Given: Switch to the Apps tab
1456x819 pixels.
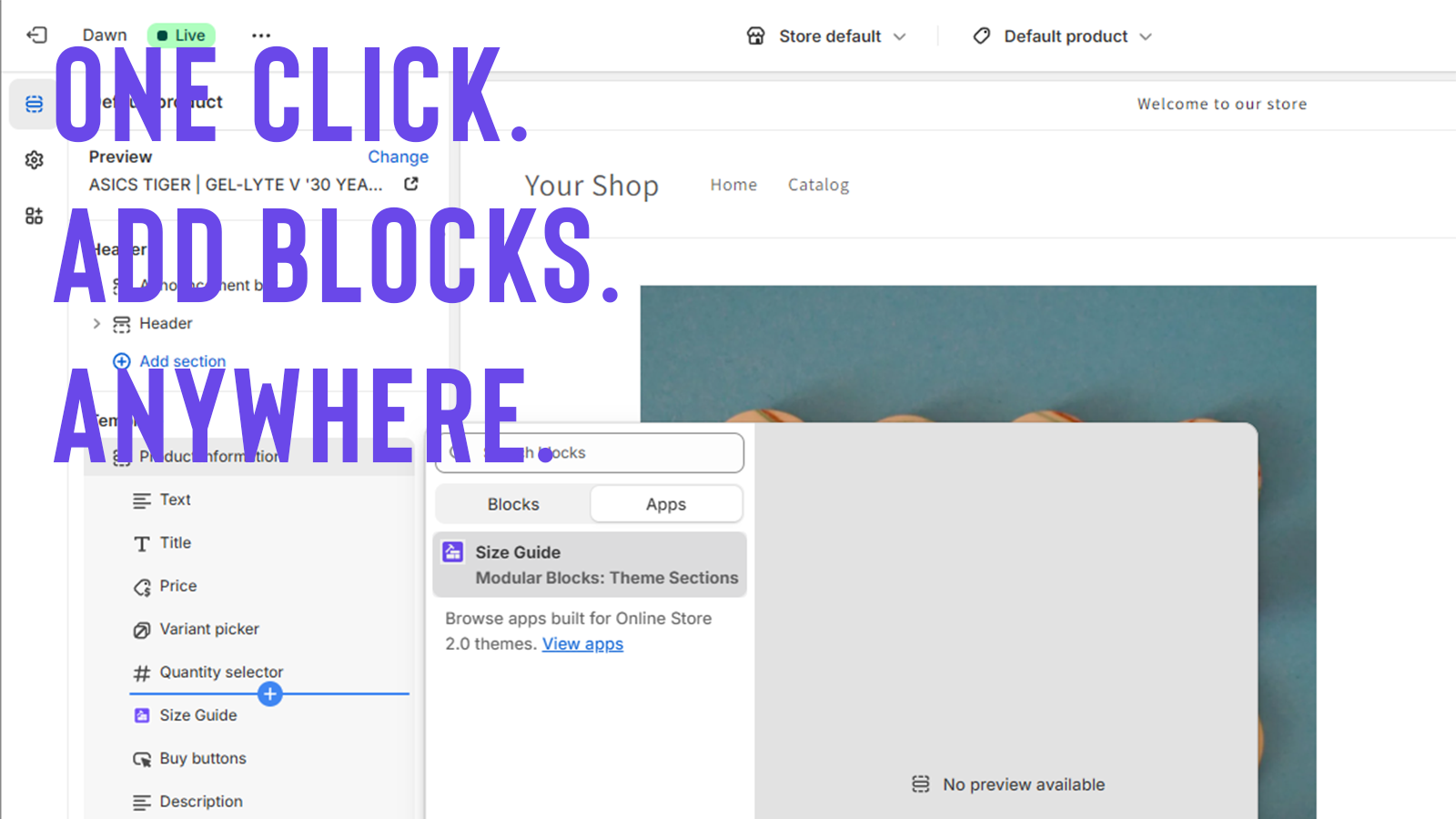Looking at the screenshot, I should tap(665, 503).
